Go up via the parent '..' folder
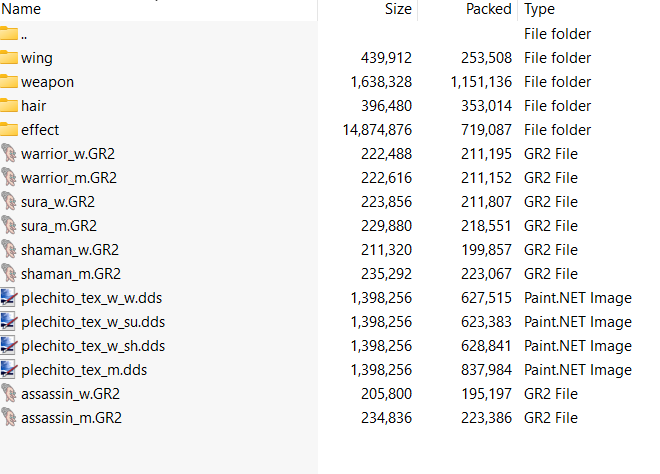This screenshot has height=474, width=660. pyautogui.click(x=24, y=34)
